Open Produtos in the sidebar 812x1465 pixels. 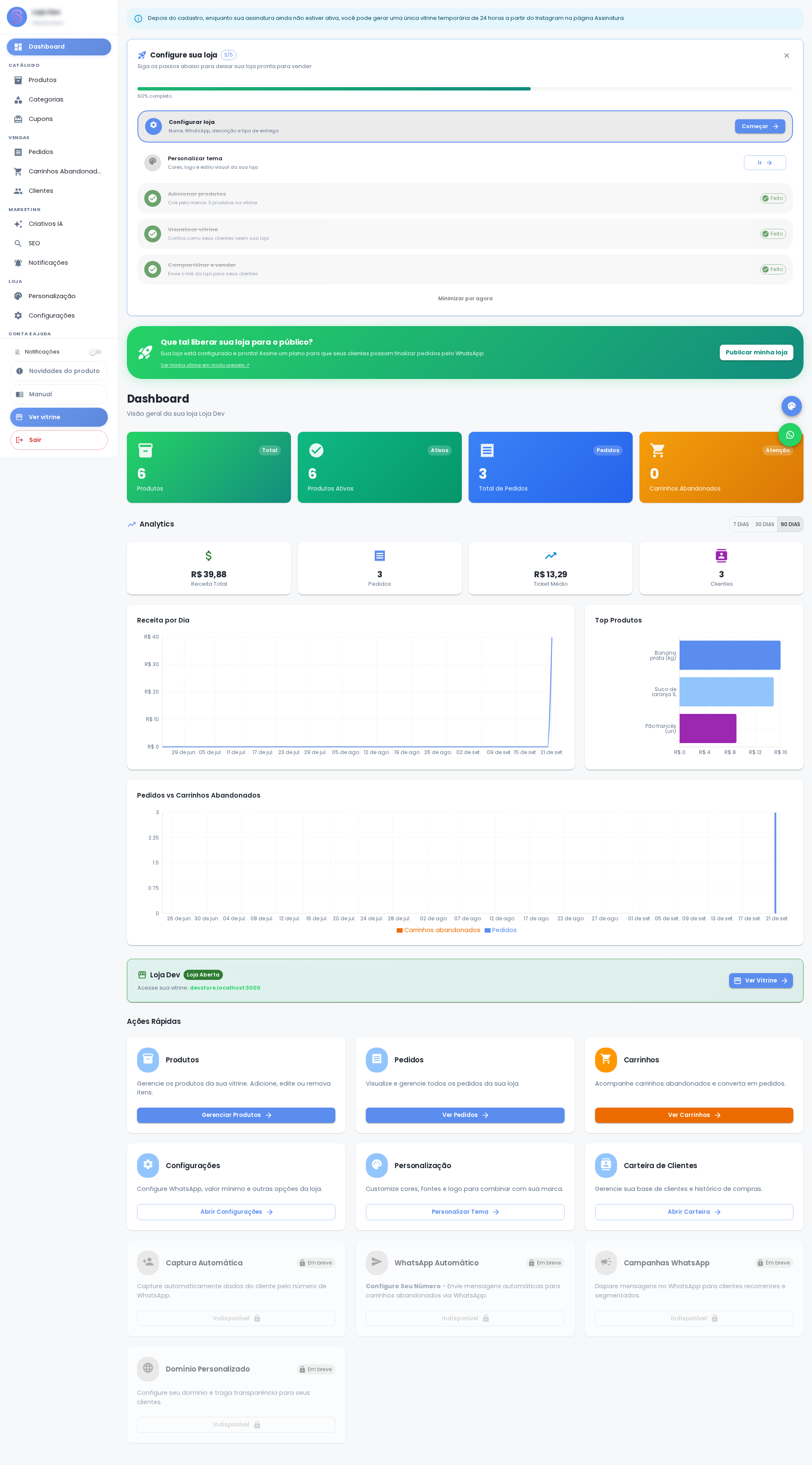[59, 80]
